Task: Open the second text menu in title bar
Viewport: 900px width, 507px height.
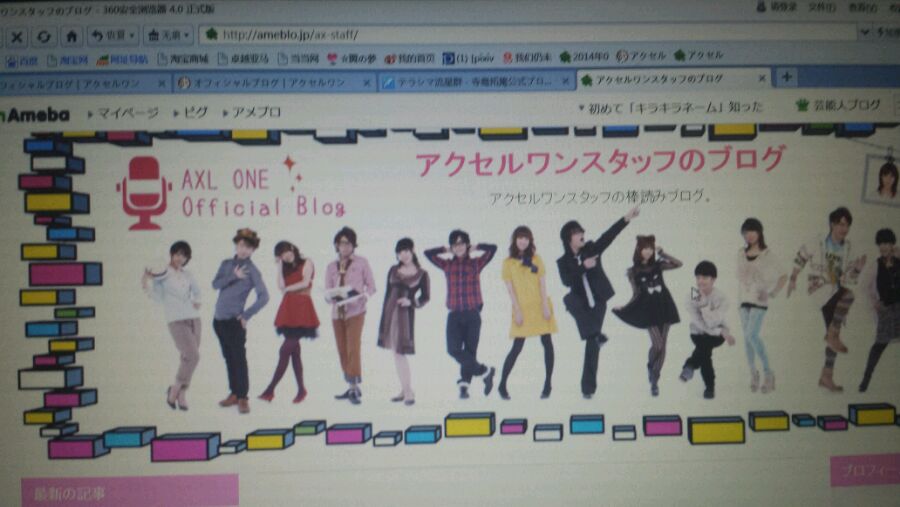Action: coord(822,7)
